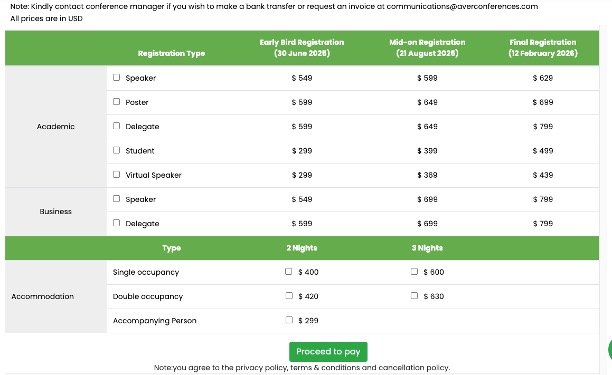Click the Academic category cell
The height and width of the screenshot is (375, 612).
pos(55,126)
